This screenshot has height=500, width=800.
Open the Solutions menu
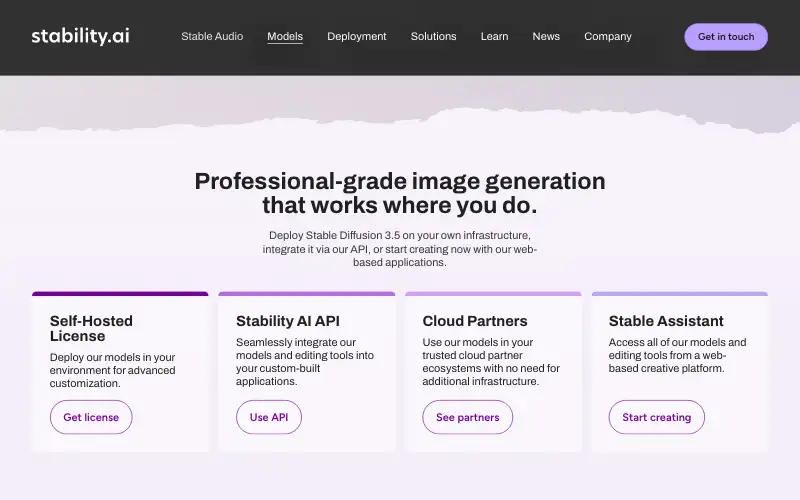[x=433, y=36]
